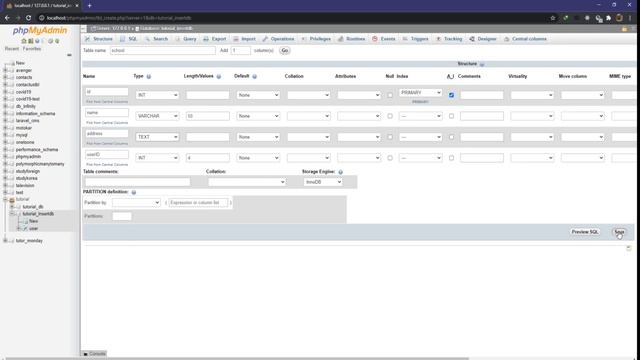Select the user table in the tree
640x360 pixels.
33,229
